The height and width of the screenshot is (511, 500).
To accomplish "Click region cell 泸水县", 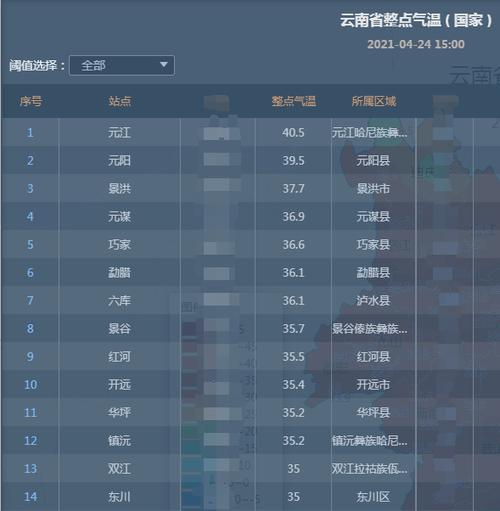I will click(x=373, y=301).
